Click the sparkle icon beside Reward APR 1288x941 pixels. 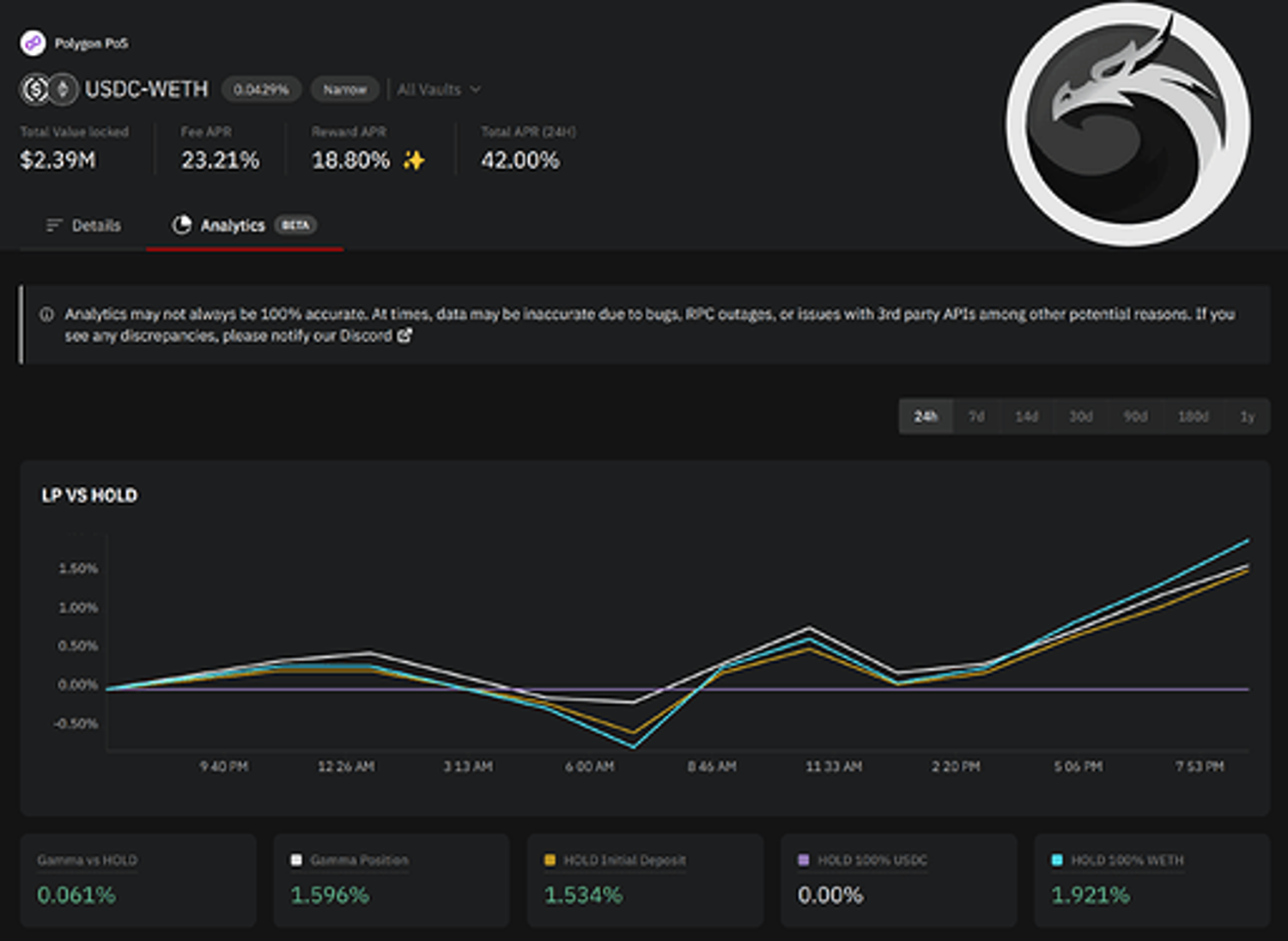[x=414, y=161]
